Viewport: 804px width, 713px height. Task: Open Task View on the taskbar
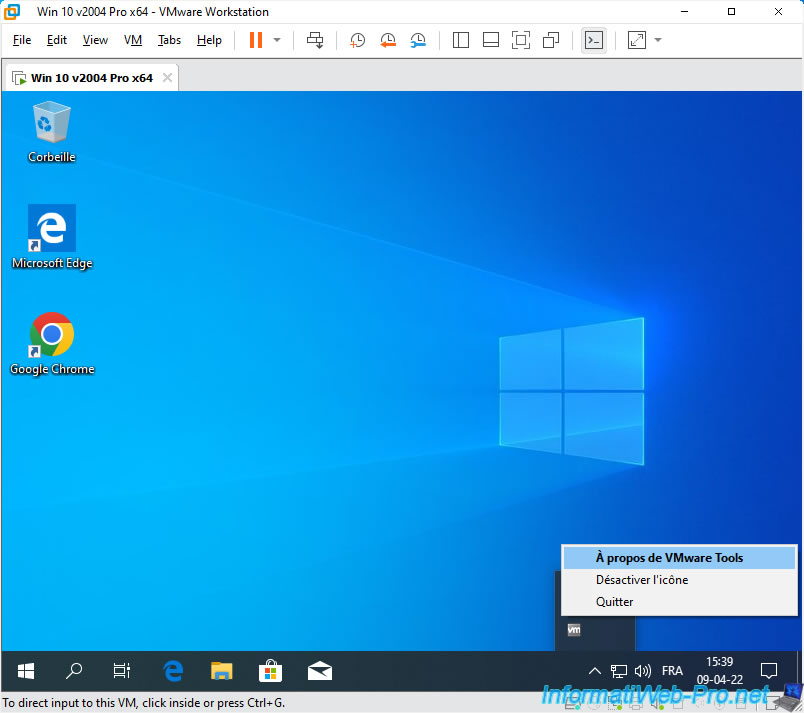click(x=122, y=671)
